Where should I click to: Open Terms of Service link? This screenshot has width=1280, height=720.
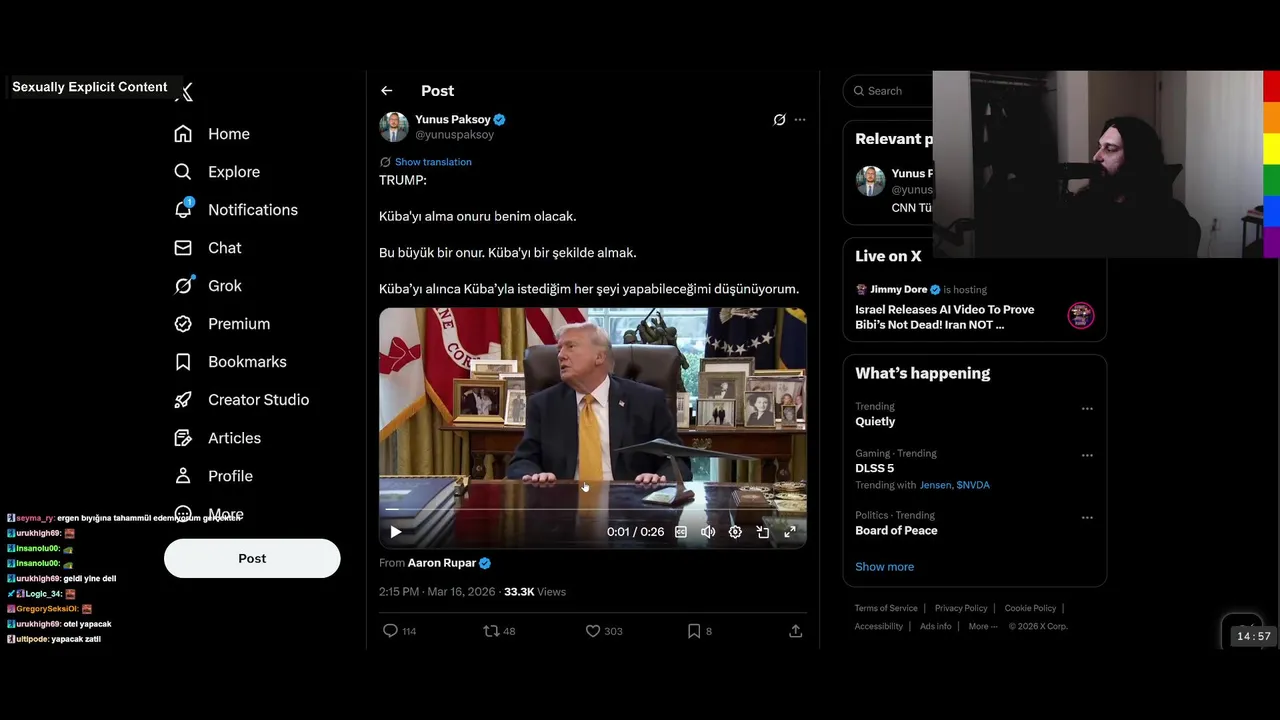tap(886, 608)
